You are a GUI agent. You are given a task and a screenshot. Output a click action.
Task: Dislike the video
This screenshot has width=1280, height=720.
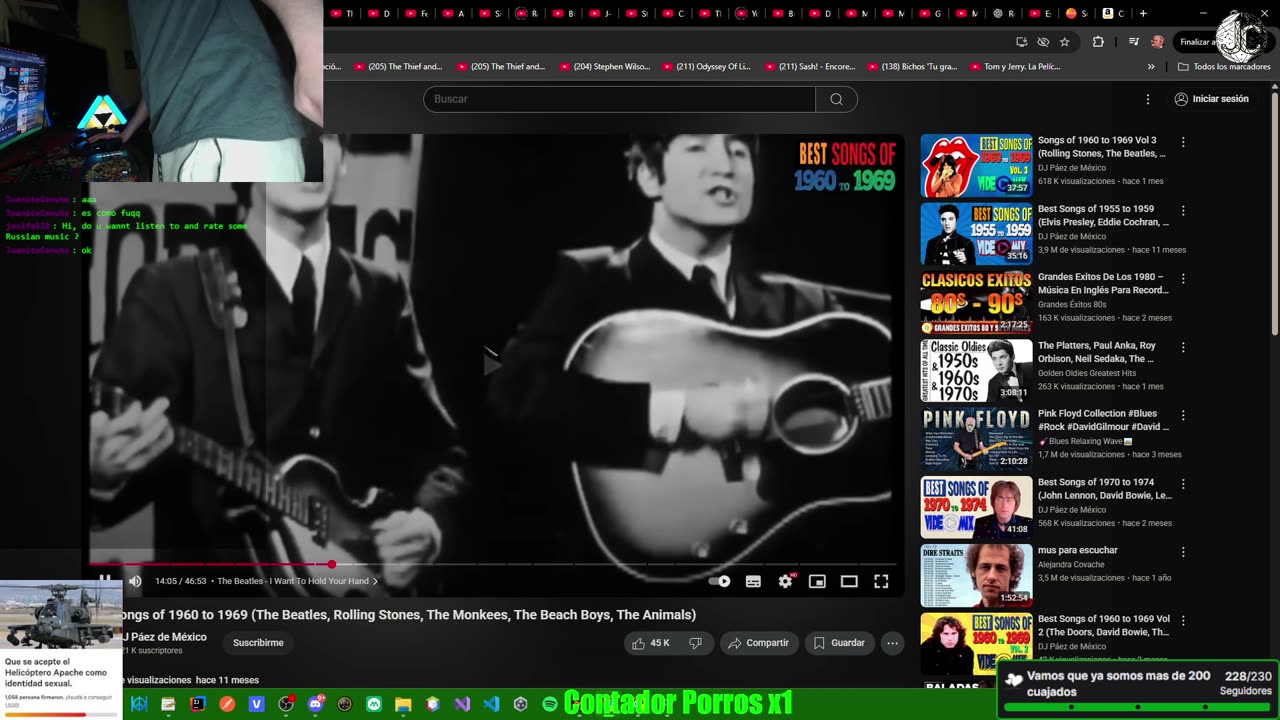696,643
